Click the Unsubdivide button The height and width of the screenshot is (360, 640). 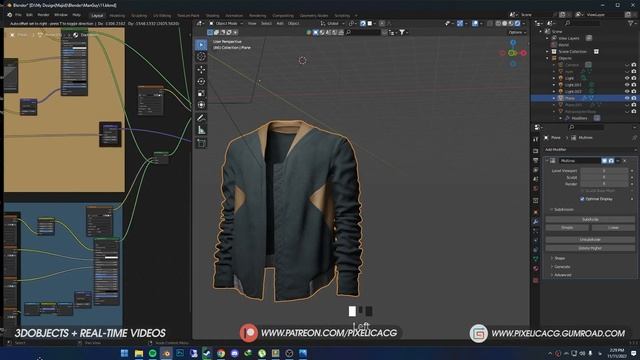coord(590,240)
